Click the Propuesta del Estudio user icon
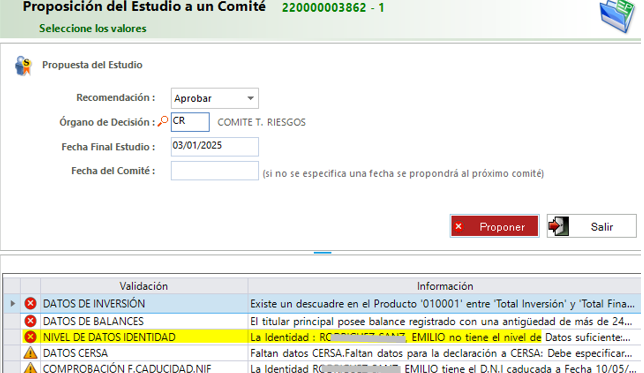 (x=23, y=66)
